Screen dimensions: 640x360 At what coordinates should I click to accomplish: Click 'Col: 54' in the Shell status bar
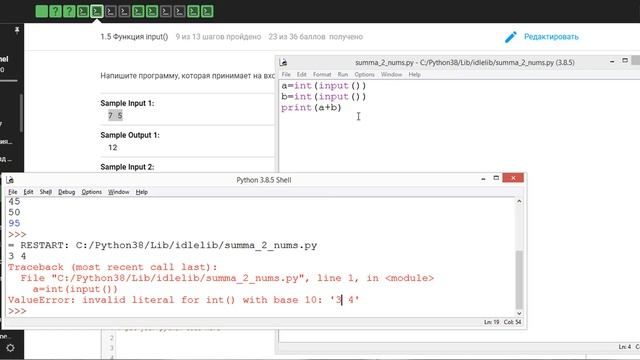(x=512, y=322)
